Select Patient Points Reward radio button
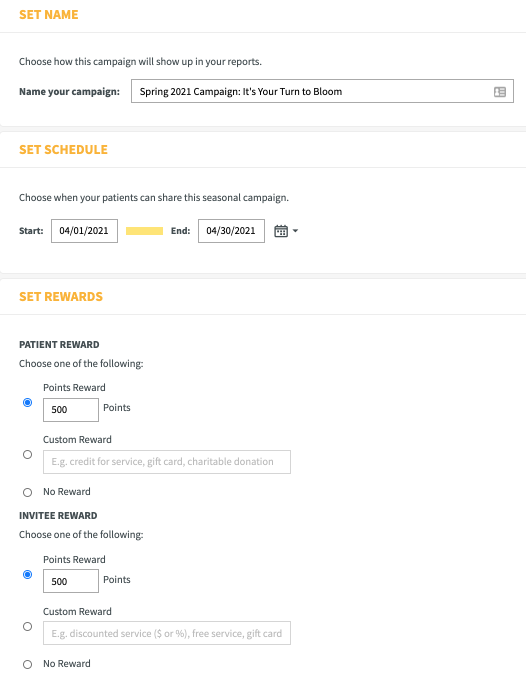The image size is (526, 686). (x=28, y=402)
